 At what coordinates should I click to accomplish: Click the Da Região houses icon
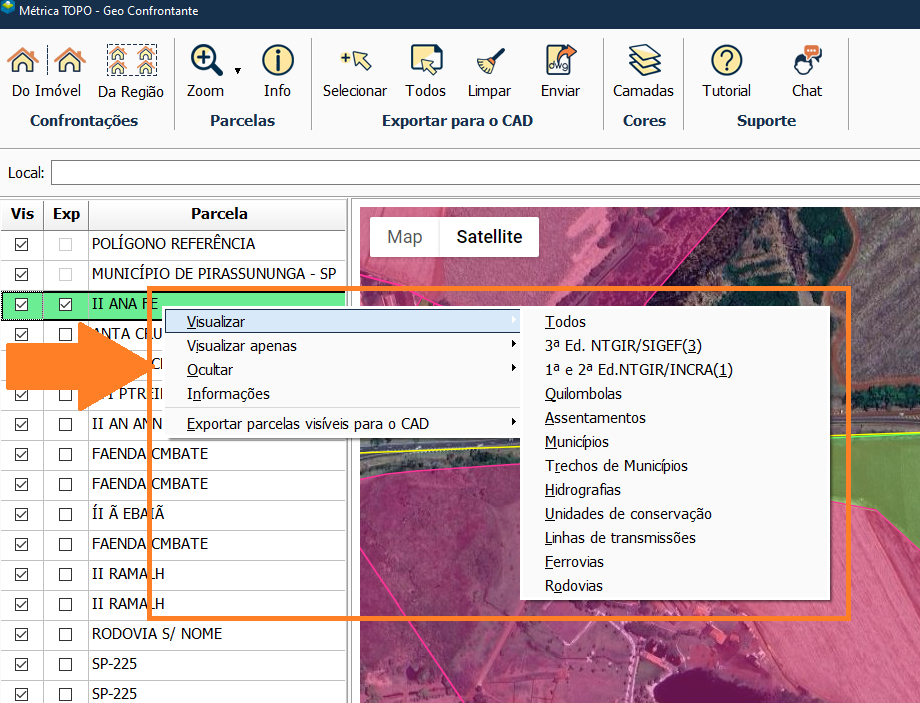pyautogui.click(x=130, y=64)
